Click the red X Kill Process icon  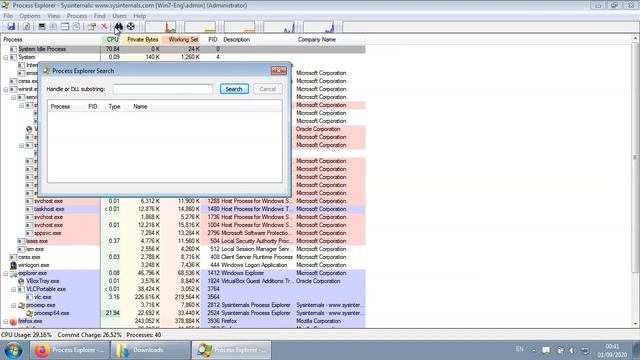(104, 27)
